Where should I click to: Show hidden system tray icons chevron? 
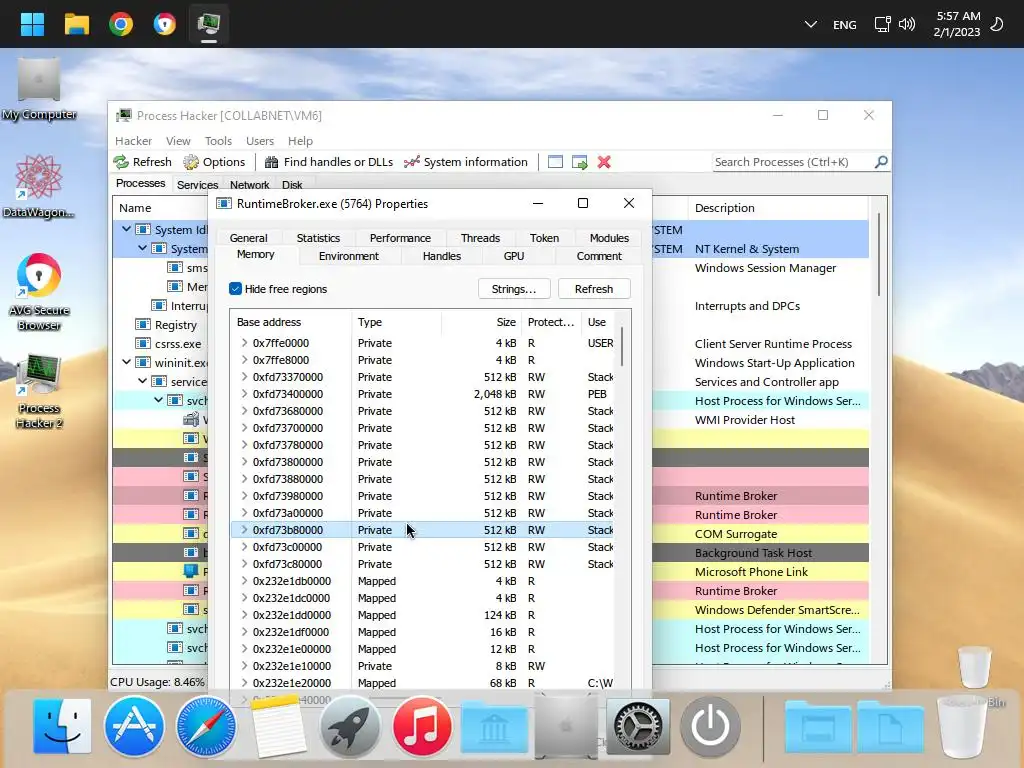(x=810, y=24)
